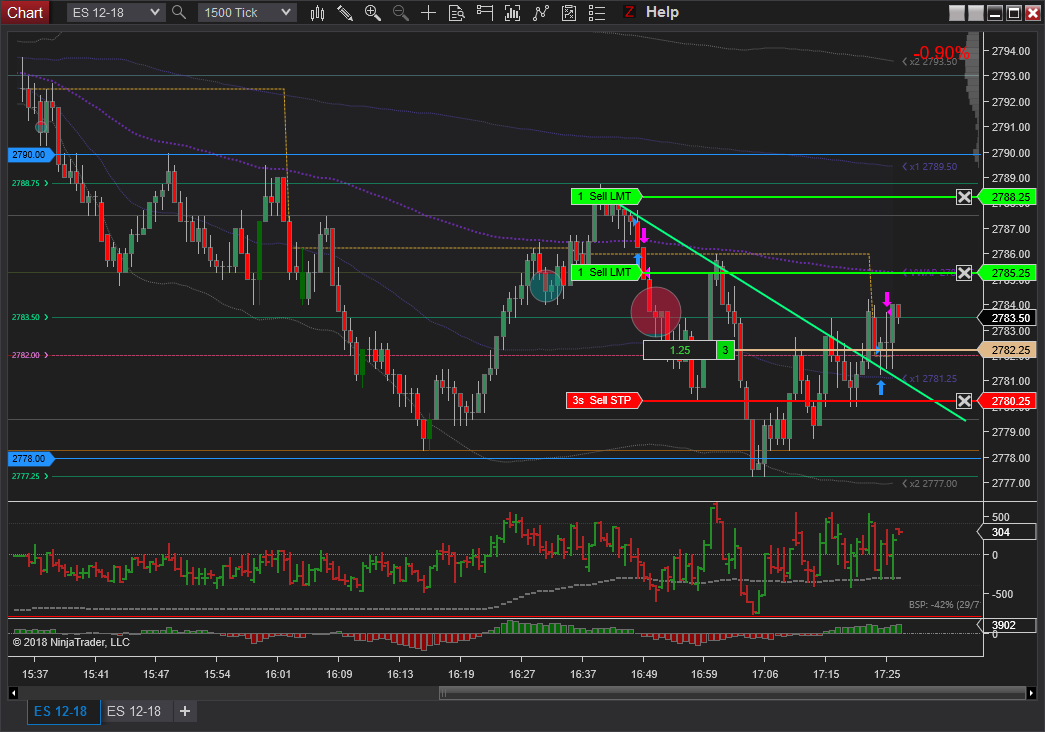Image resolution: width=1045 pixels, height=732 pixels.
Task: Switch to the second ES 12-18 tab
Action: [x=134, y=711]
